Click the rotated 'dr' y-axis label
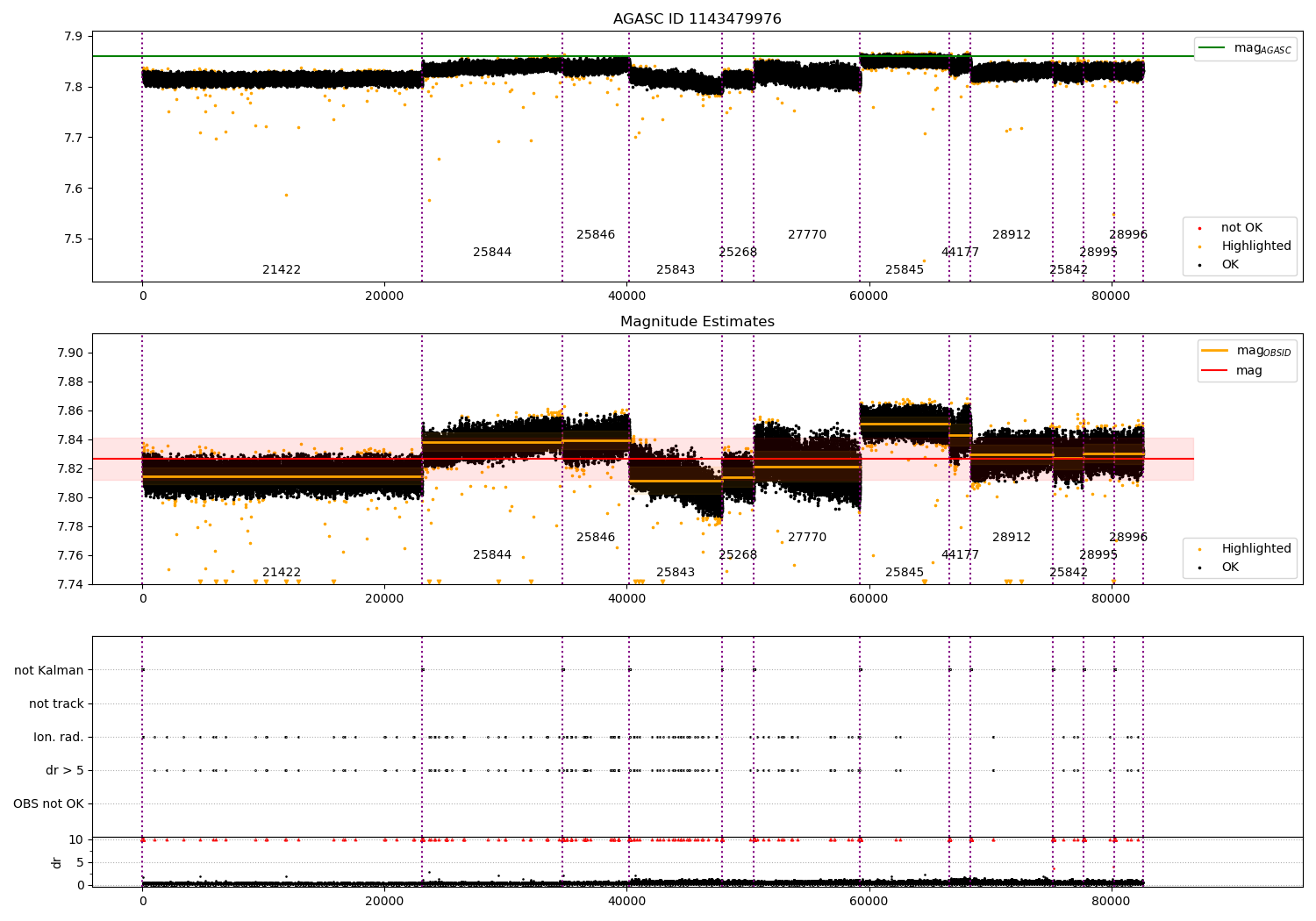The height and width of the screenshot is (921, 1316). pyautogui.click(x=57, y=862)
